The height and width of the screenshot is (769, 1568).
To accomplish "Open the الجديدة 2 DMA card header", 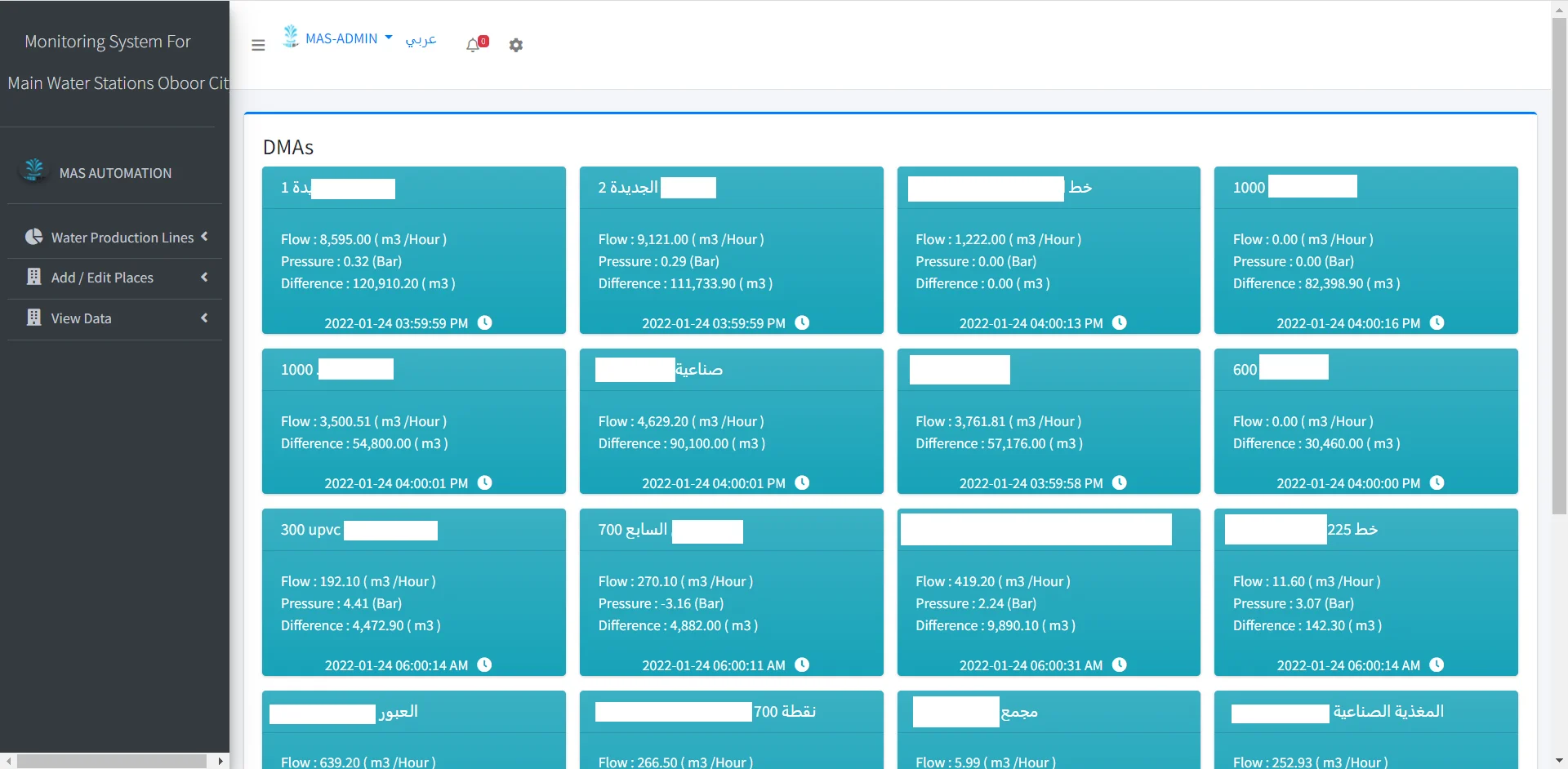I will pos(731,188).
